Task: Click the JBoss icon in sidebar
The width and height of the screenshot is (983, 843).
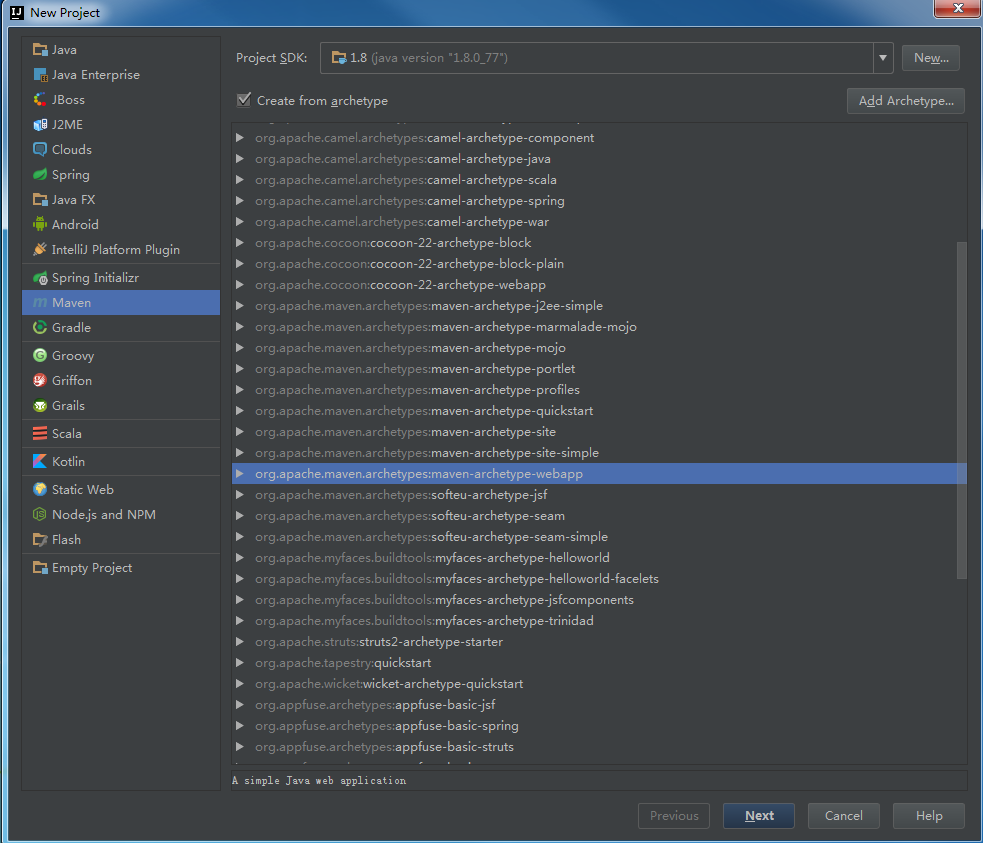Action: [40, 100]
